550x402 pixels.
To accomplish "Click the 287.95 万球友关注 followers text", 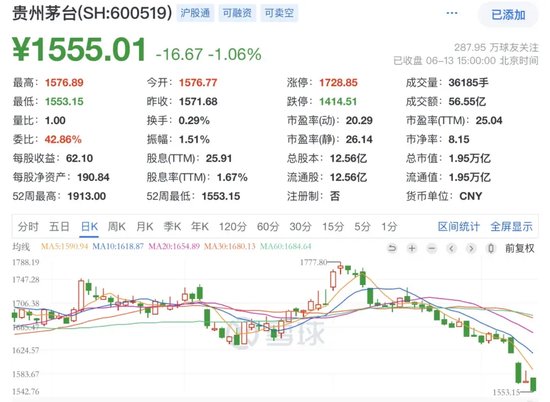I will point(496,47).
